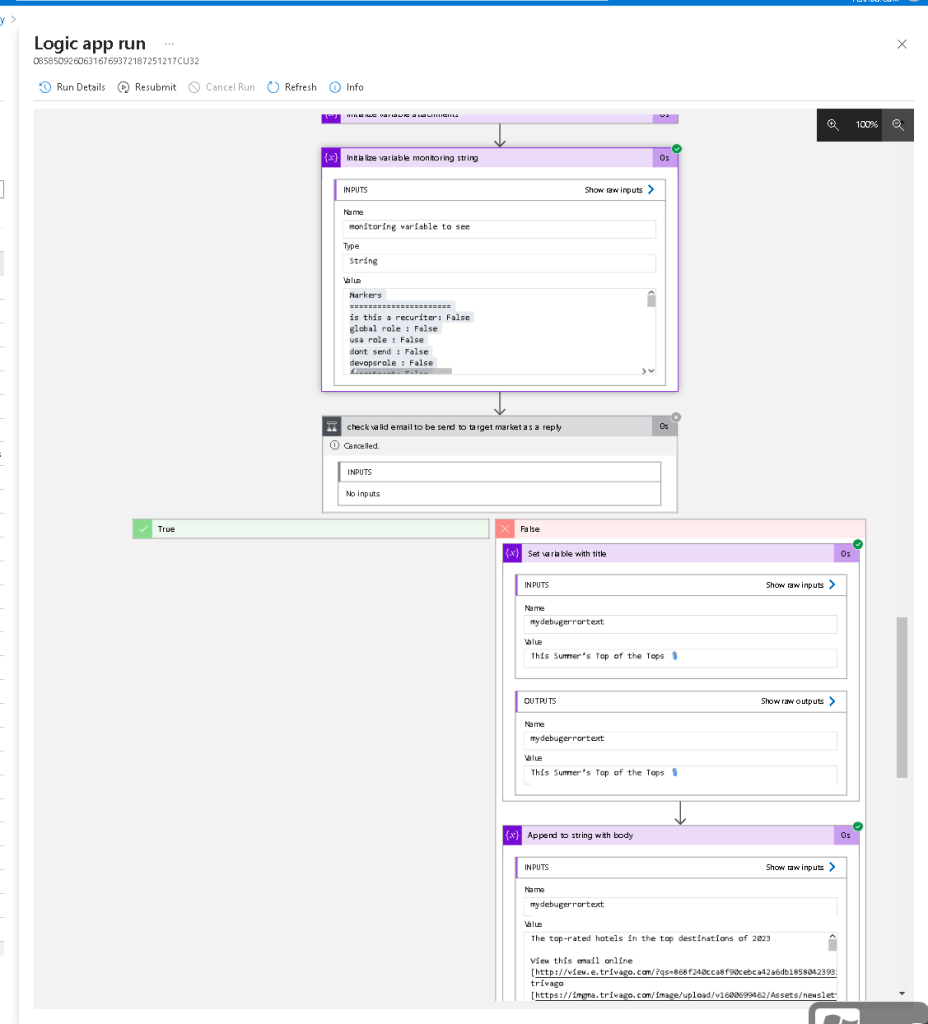This screenshot has height=1024, width=928.
Task: Click the True branch checkmark icon
Action: (143, 529)
